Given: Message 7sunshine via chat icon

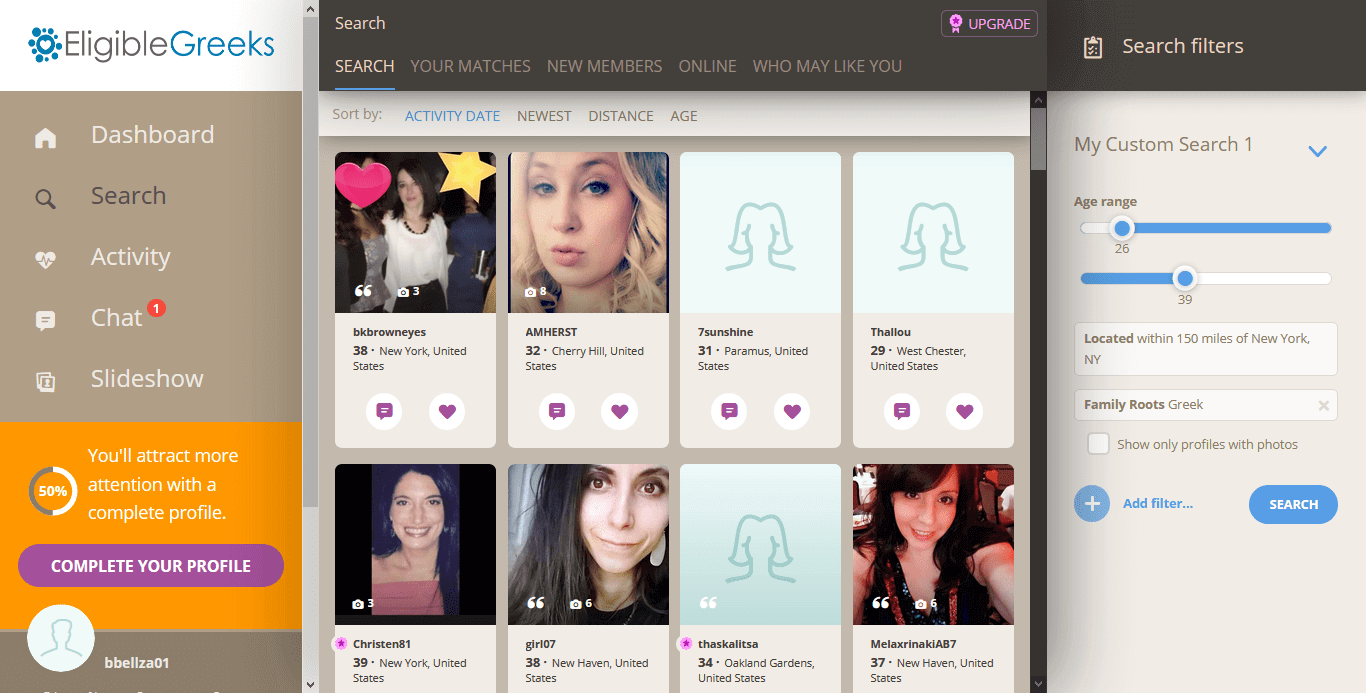Looking at the screenshot, I should click(x=730, y=411).
